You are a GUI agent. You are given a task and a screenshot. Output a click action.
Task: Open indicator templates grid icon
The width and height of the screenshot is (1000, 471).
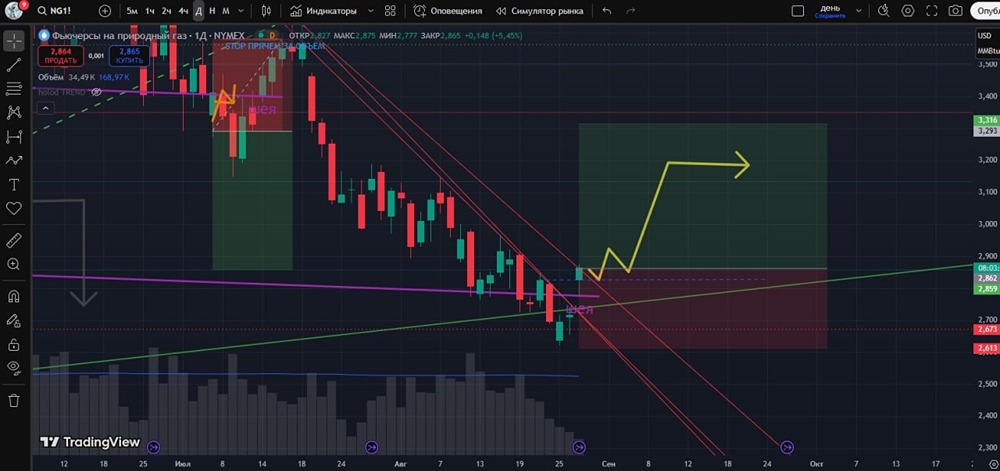(390, 11)
